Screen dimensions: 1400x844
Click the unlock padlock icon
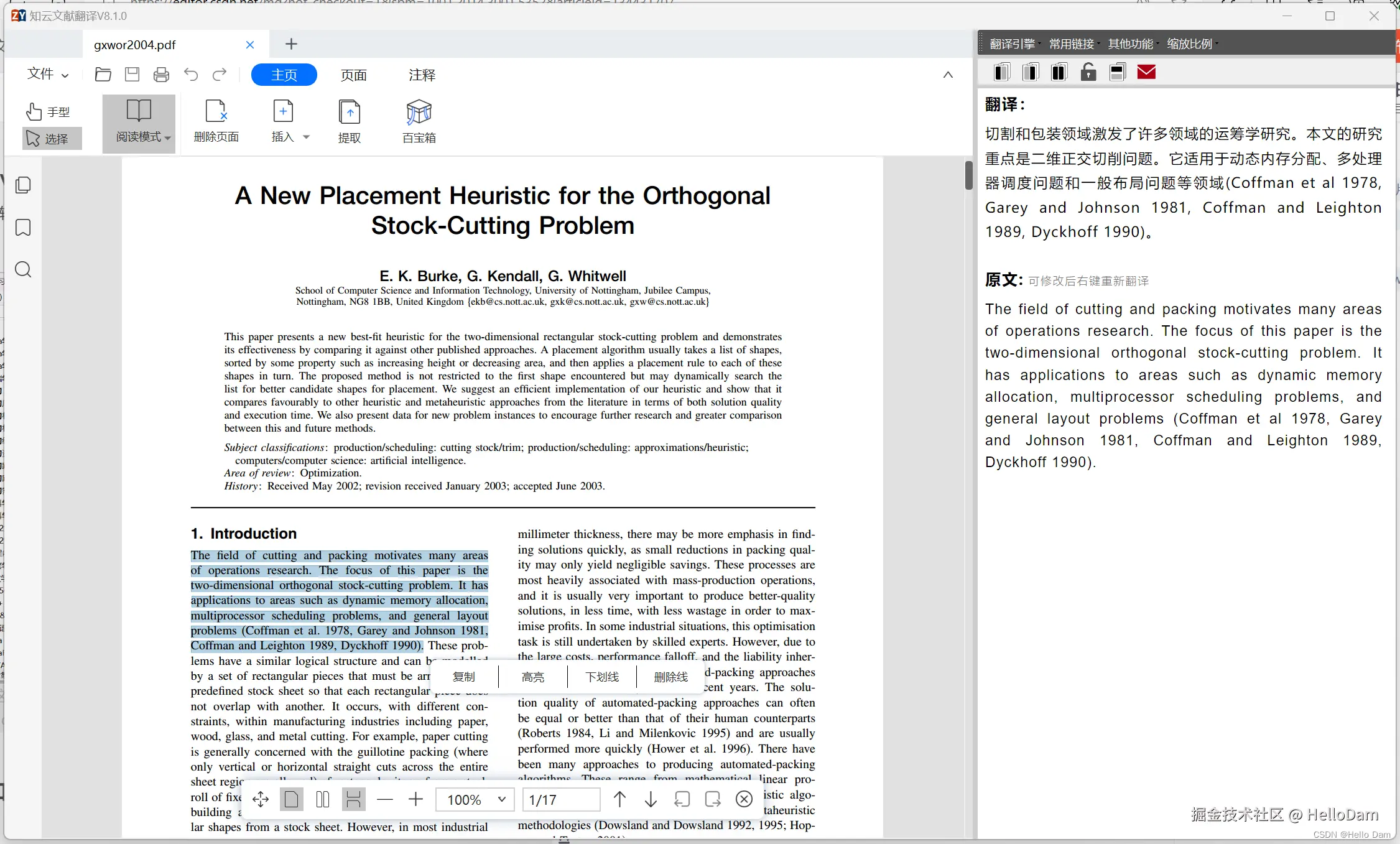point(1088,72)
